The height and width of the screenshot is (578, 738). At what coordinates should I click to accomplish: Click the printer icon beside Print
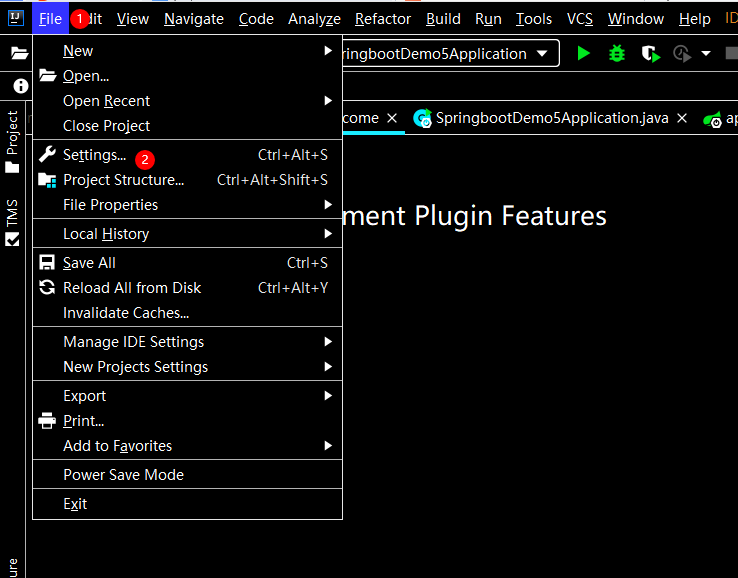47,420
